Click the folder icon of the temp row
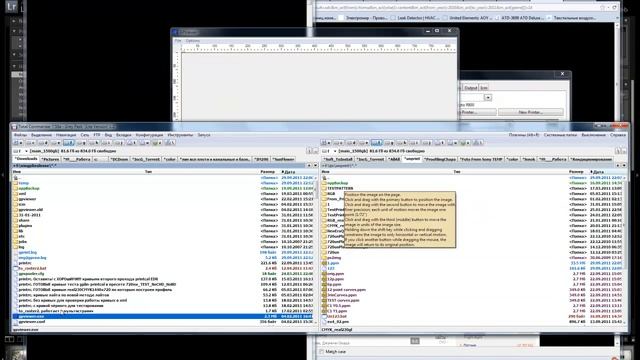 [x=16, y=183]
